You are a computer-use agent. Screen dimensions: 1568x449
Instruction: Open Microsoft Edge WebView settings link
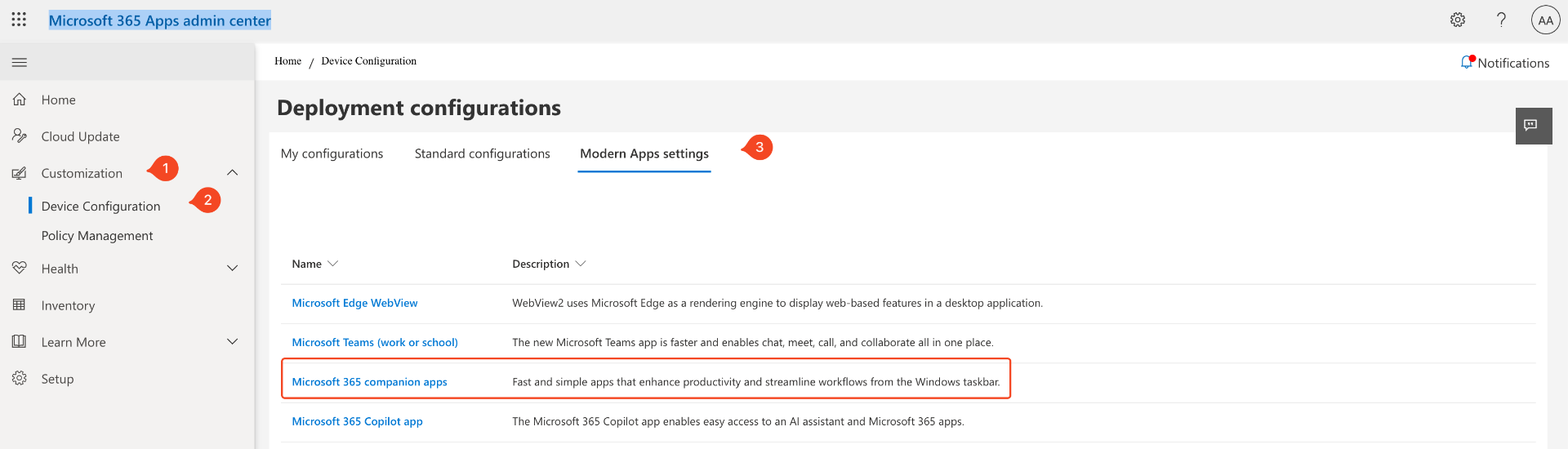[354, 303]
